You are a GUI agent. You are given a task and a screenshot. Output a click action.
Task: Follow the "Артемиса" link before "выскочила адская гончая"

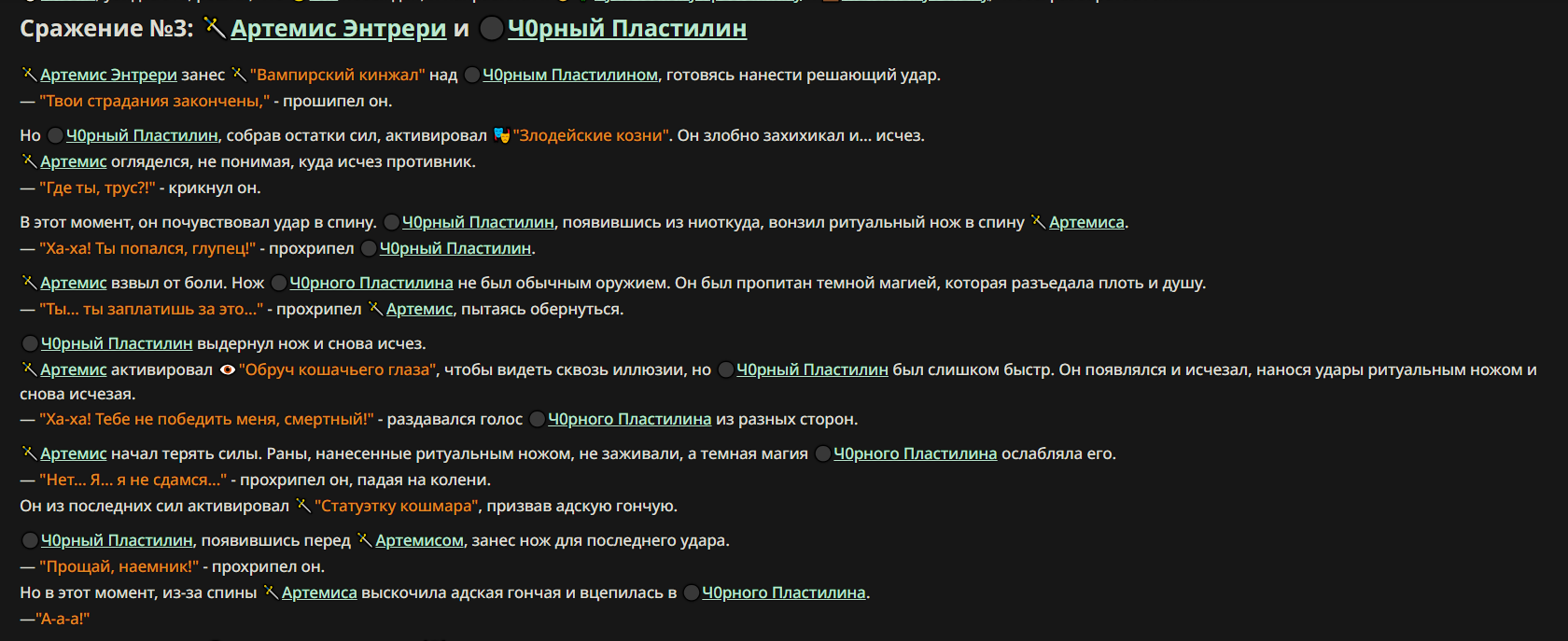[x=319, y=592]
